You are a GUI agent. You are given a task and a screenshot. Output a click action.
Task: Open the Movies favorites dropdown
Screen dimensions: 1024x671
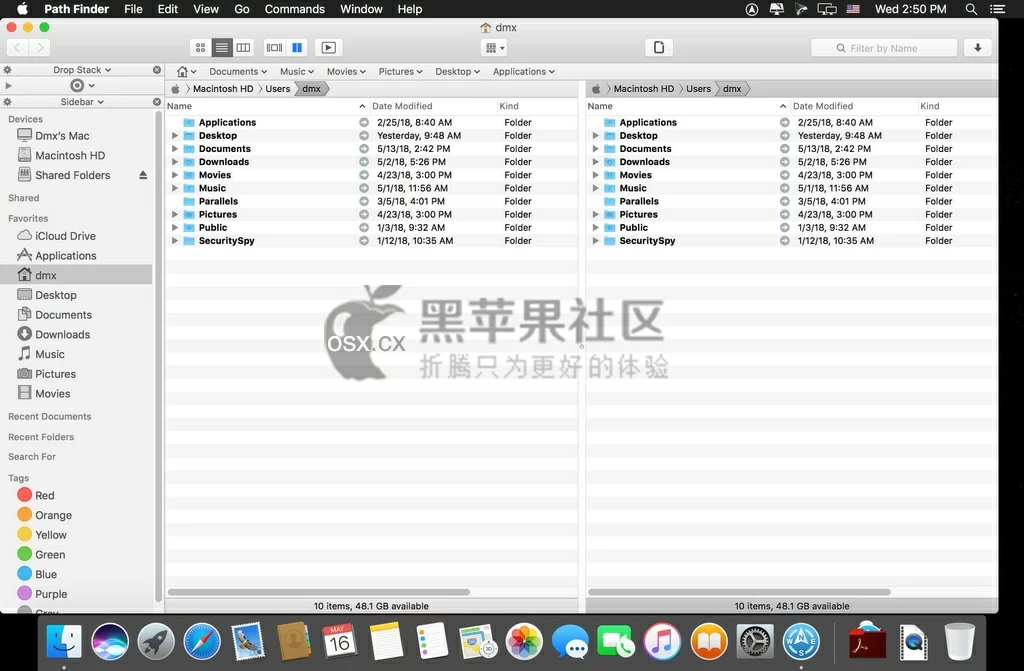(x=346, y=71)
